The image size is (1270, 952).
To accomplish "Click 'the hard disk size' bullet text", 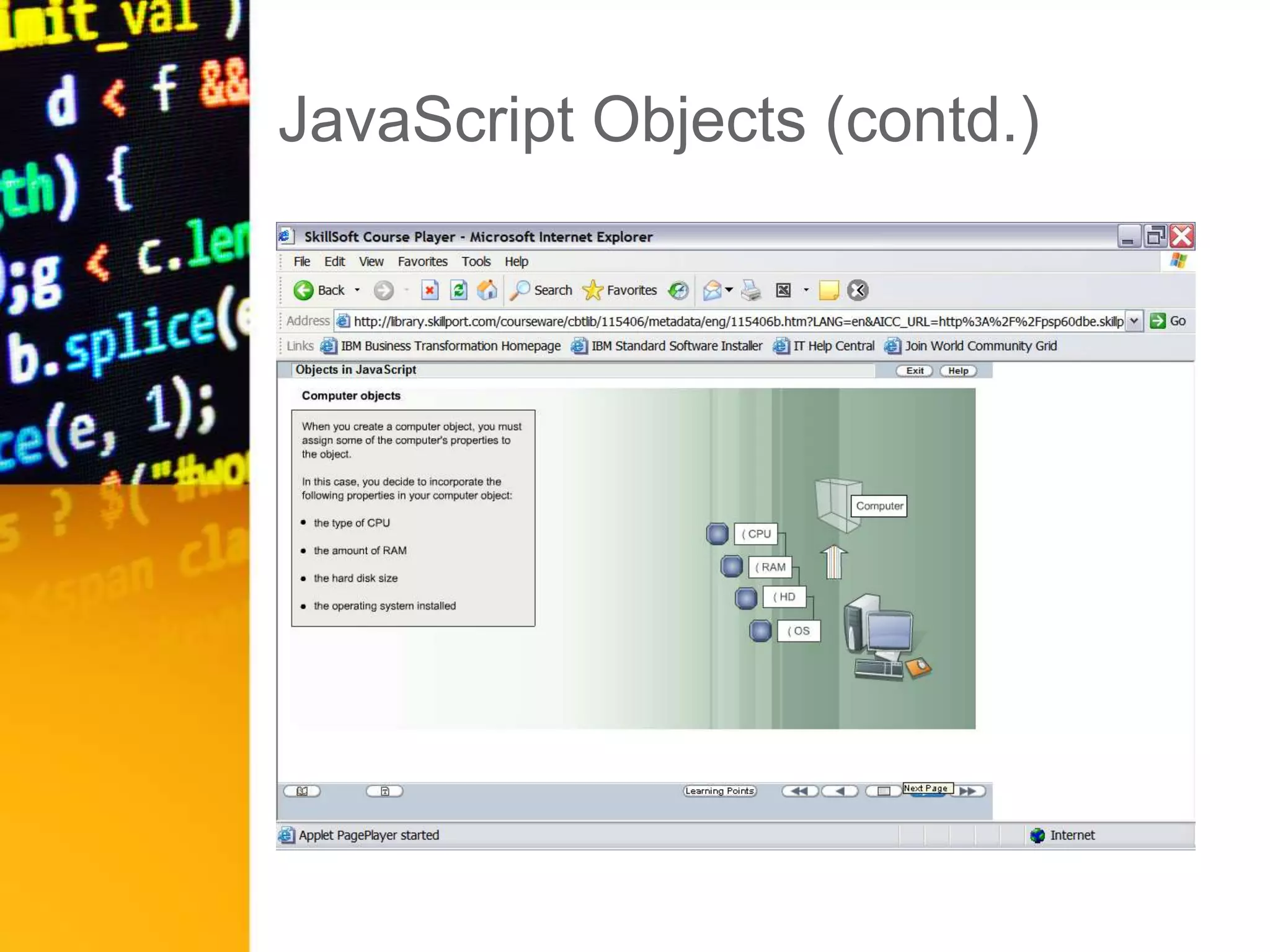I will (355, 578).
